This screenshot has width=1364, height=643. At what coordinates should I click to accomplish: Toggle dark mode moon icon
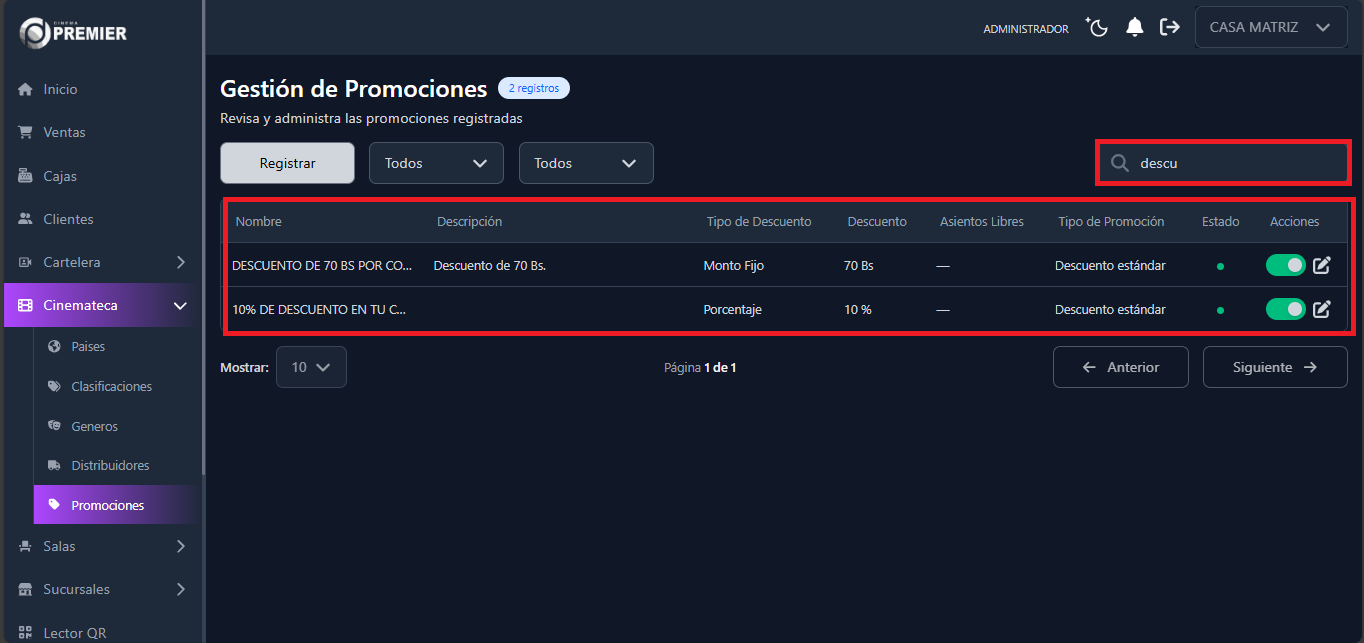tap(1098, 28)
